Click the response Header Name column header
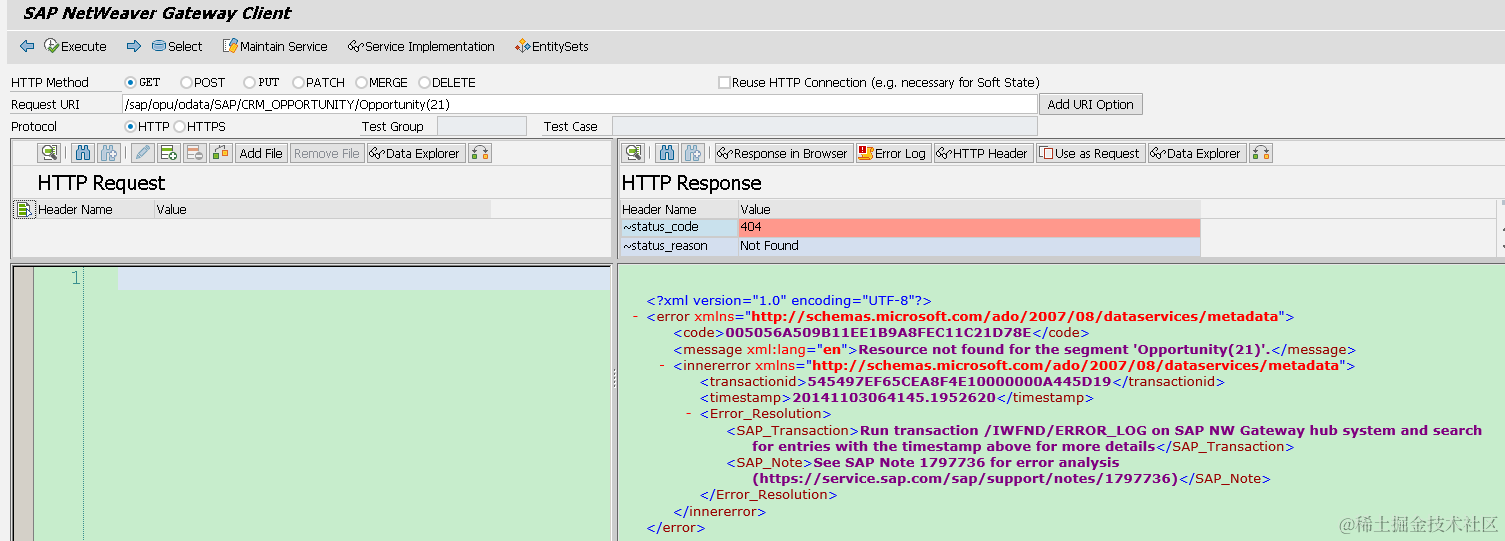This screenshot has width=1505, height=541. pyautogui.click(x=678, y=210)
